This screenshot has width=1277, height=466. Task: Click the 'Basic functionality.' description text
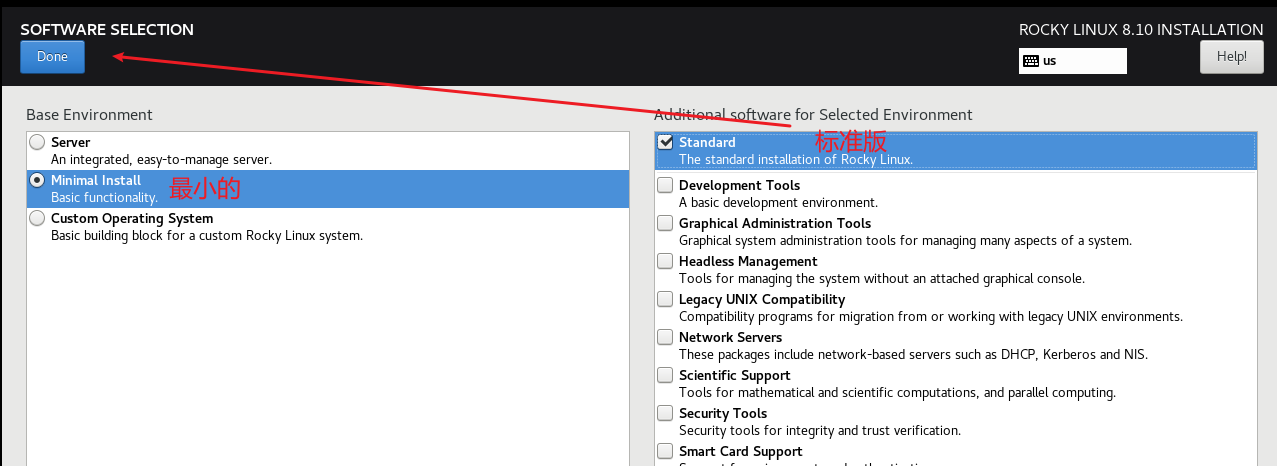[x=104, y=197]
